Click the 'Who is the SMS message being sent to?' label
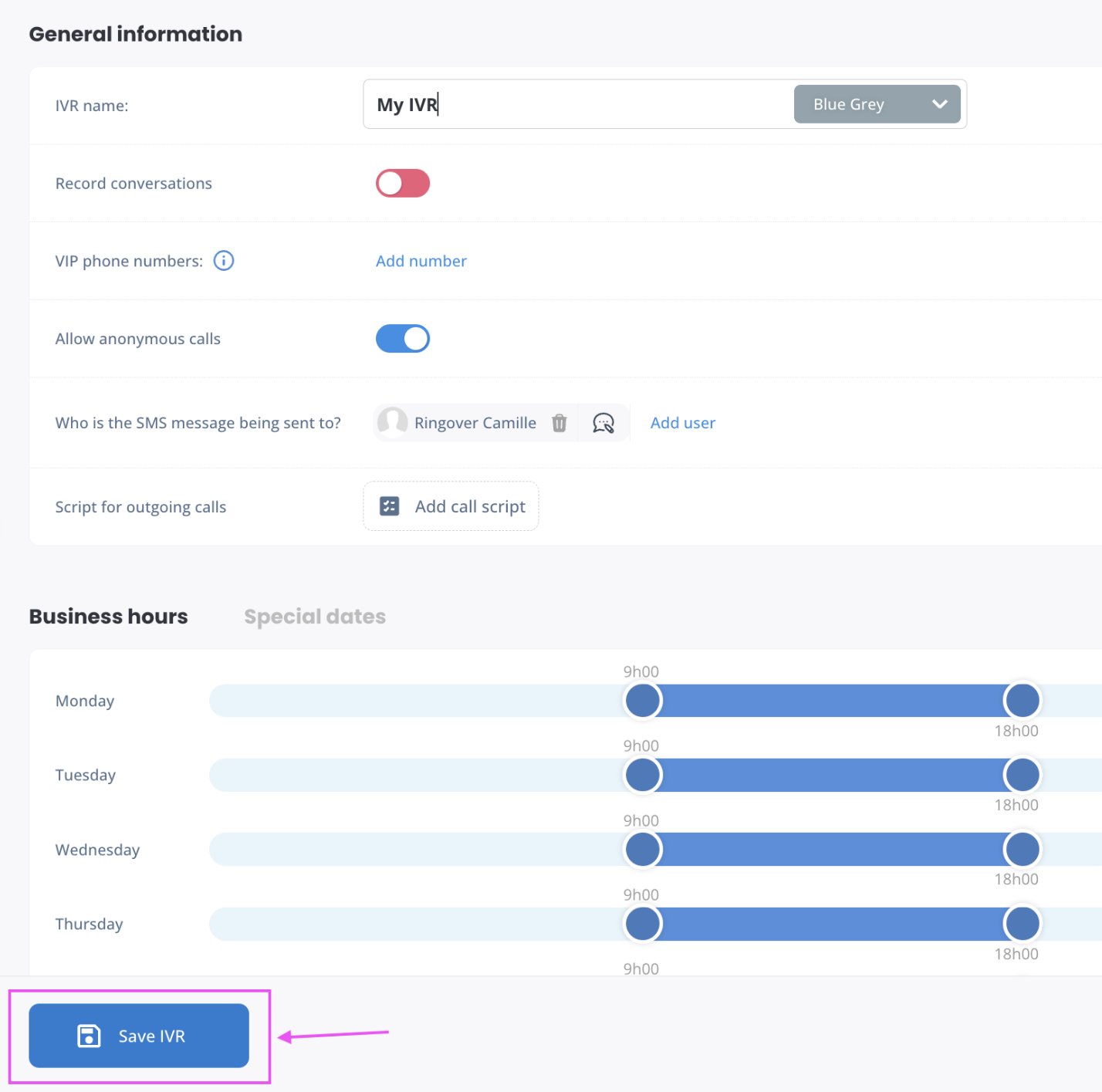This screenshot has height=1092, width=1102. click(198, 423)
